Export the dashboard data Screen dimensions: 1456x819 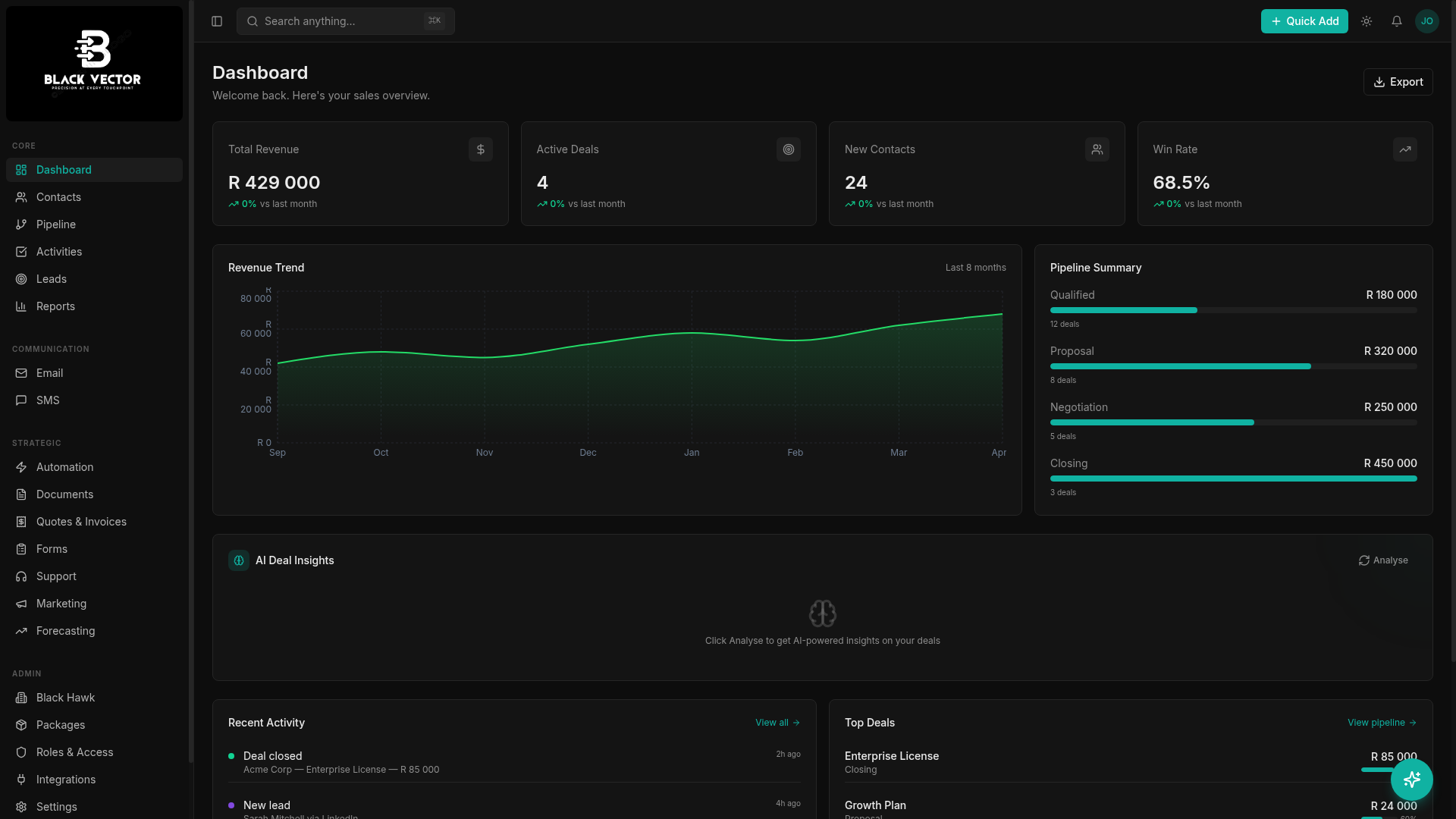click(x=1398, y=82)
